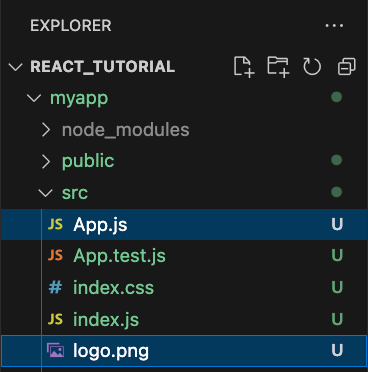The image size is (368, 372).
Task: Click the git status dot on public
Action: [x=337, y=160]
